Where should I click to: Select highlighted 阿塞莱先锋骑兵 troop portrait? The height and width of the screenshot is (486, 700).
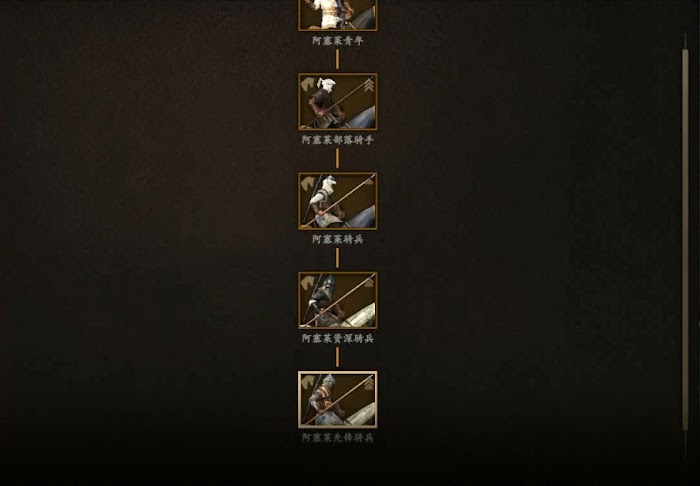tap(338, 400)
